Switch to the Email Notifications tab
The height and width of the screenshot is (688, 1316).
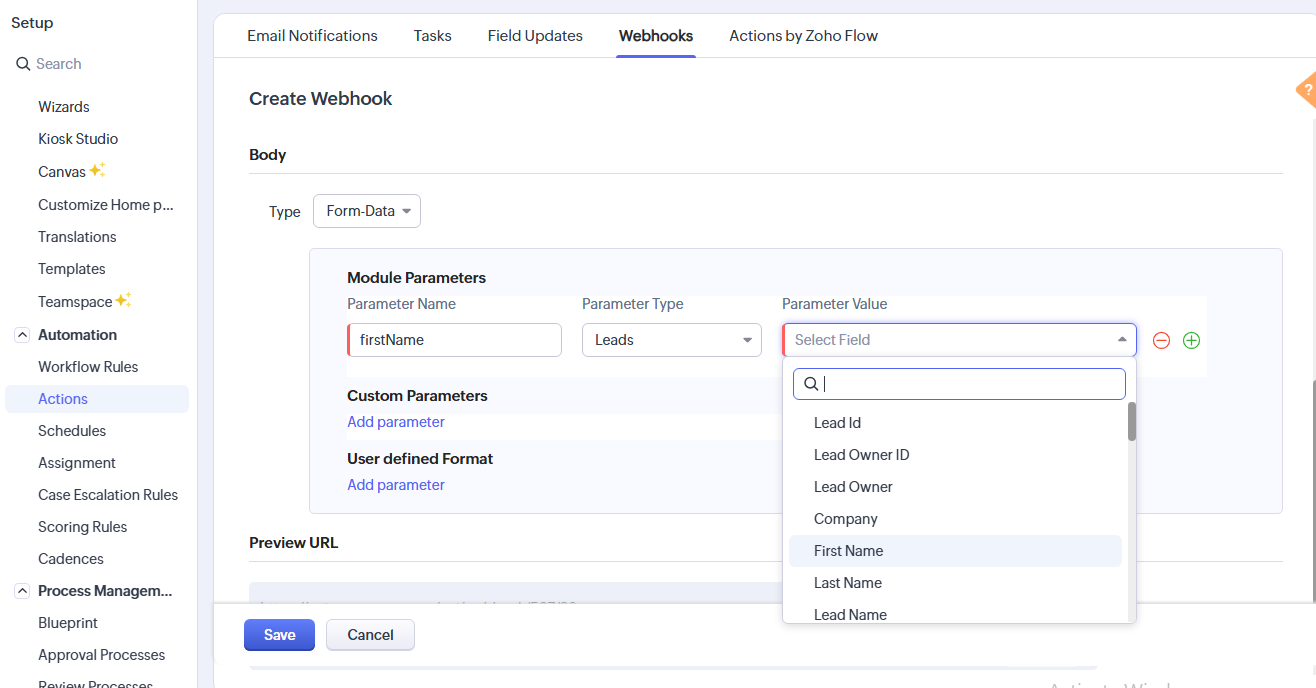[x=312, y=36]
